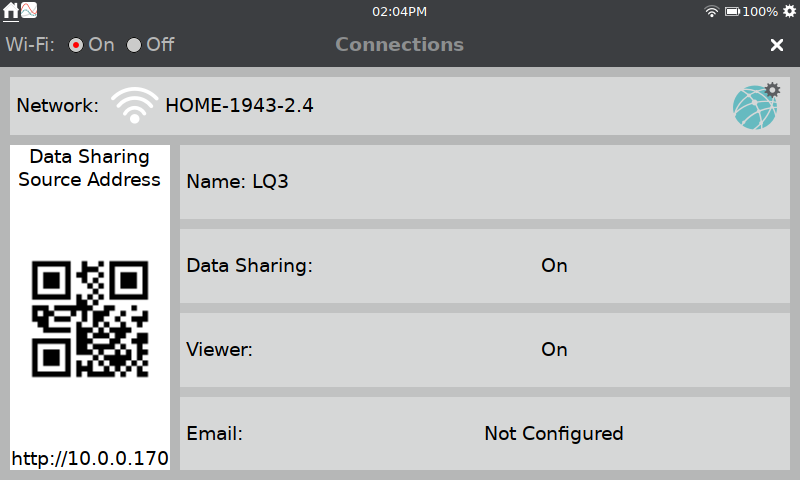Go to the Home screen icon
Image resolution: width=800 pixels, height=480 pixels.
(x=11, y=11)
